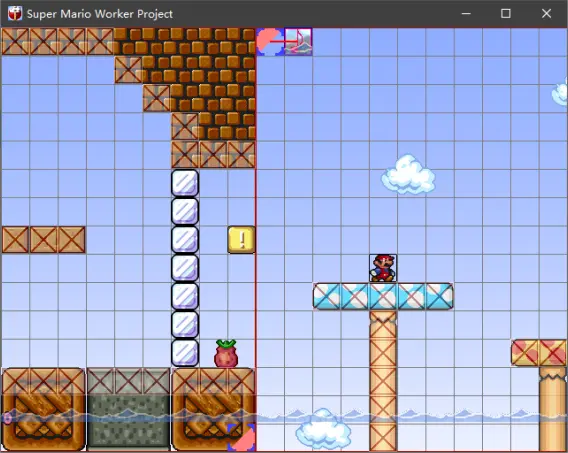Image resolution: width=568 pixels, height=453 pixels.
Task: Click the yellow exclamation mark block
Action: click(242, 239)
